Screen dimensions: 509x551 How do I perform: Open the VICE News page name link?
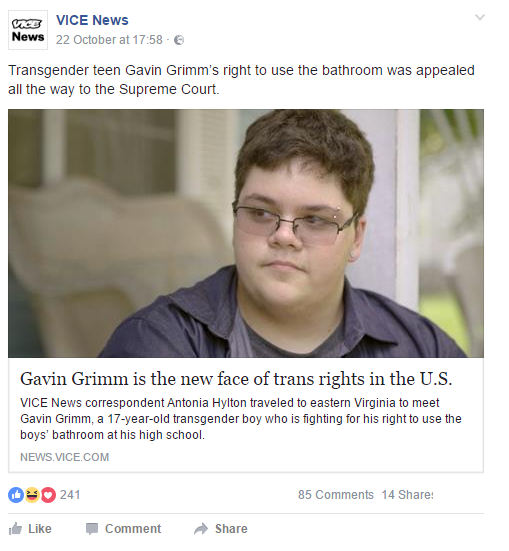pyautogui.click(x=92, y=20)
